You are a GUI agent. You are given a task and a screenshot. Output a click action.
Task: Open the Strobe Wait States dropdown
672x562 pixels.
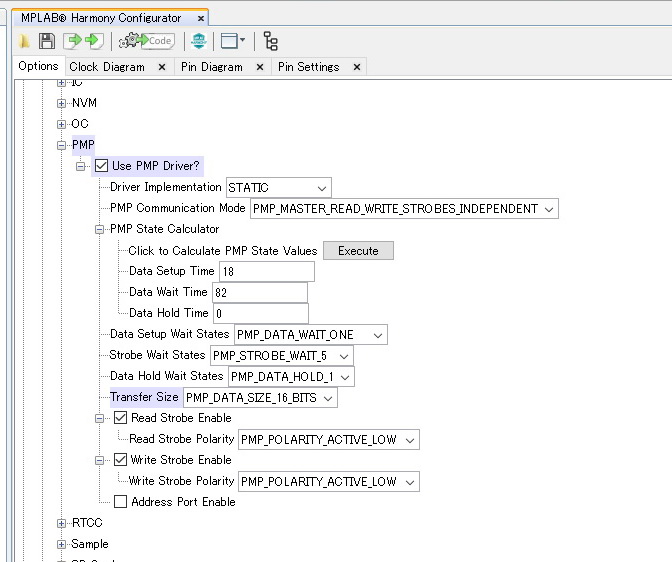click(282, 356)
